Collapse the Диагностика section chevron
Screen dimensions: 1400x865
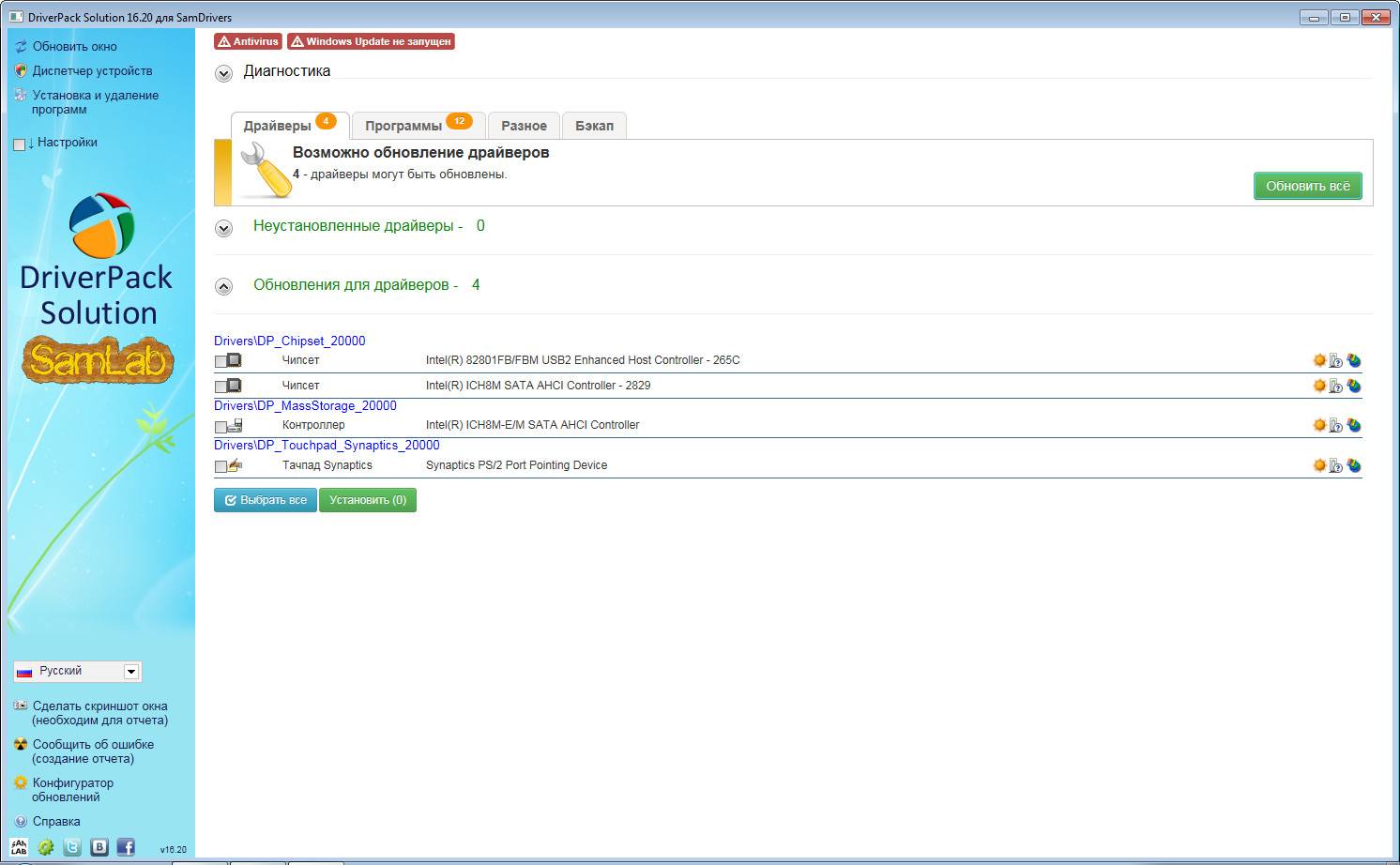(223, 74)
